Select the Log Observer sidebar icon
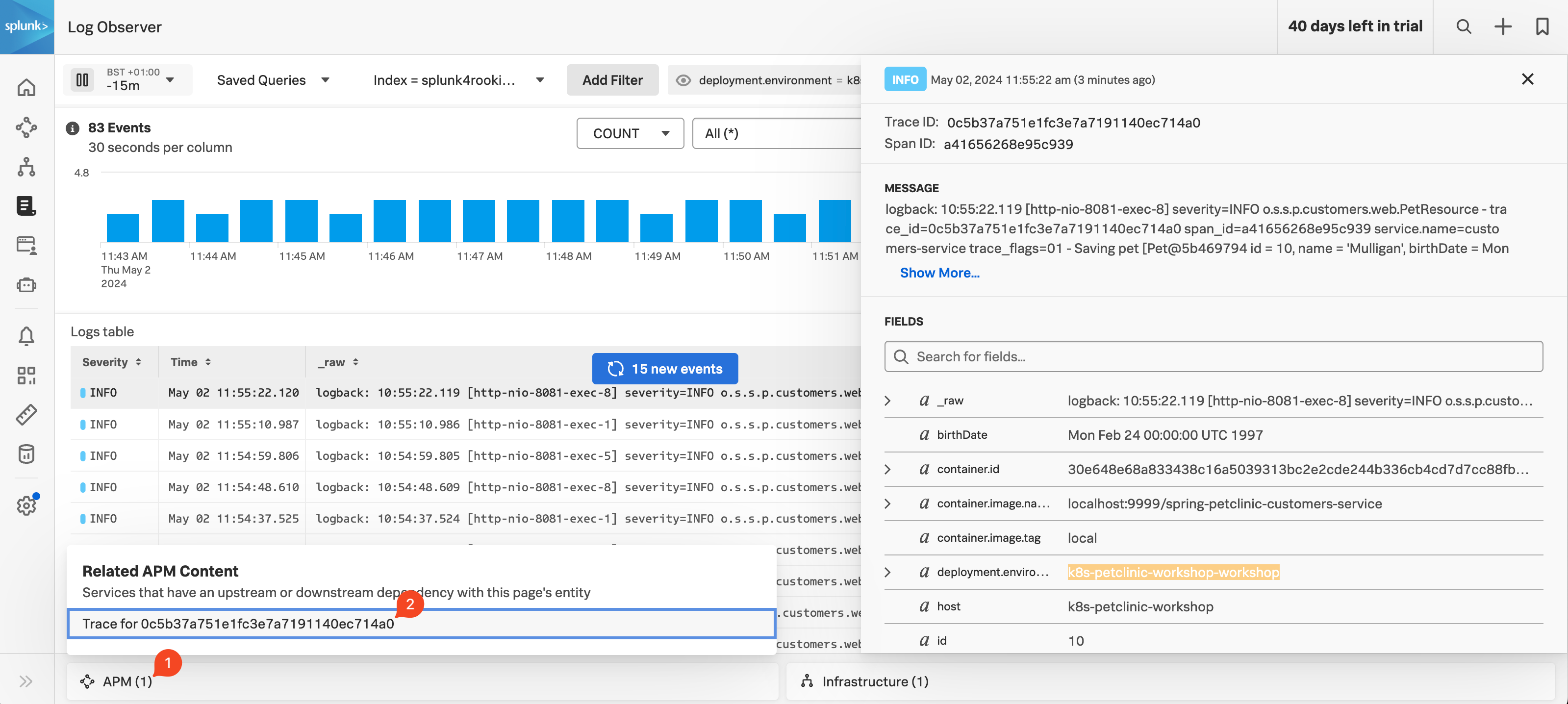Viewport: 1568px width, 704px height. pos(26,206)
